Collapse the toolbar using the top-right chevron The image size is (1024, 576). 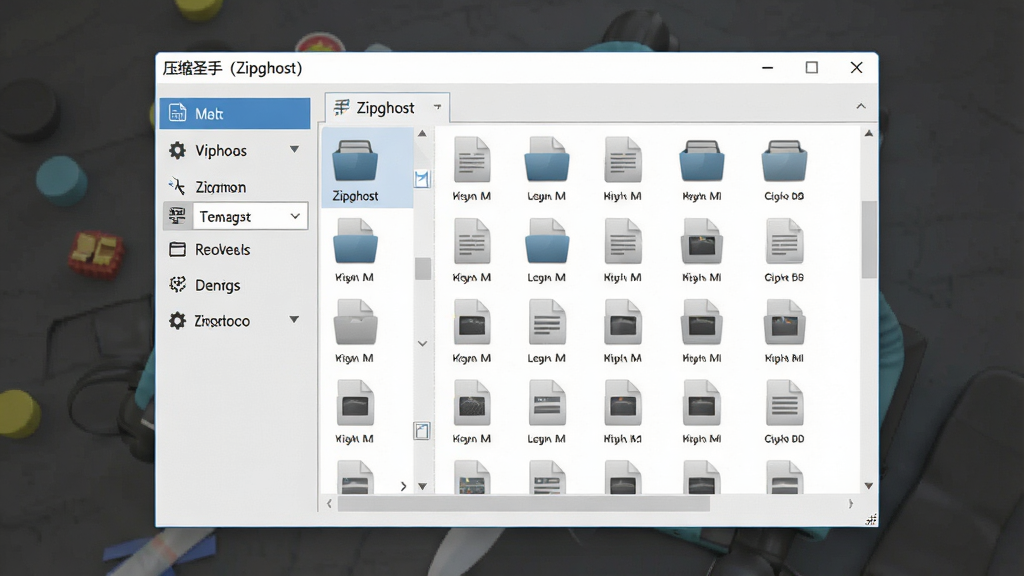tap(861, 106)
